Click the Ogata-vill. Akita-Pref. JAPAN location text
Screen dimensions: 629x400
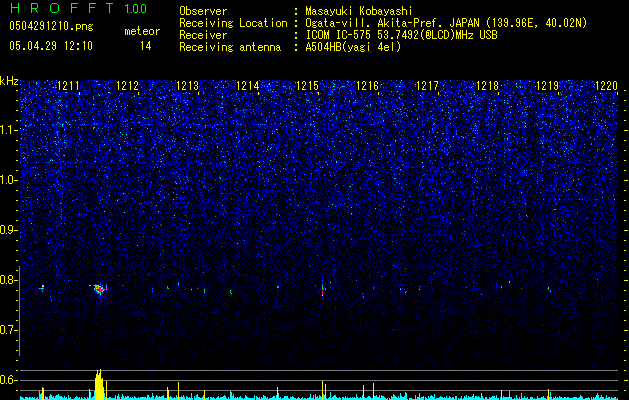click(x=446, y=23)
